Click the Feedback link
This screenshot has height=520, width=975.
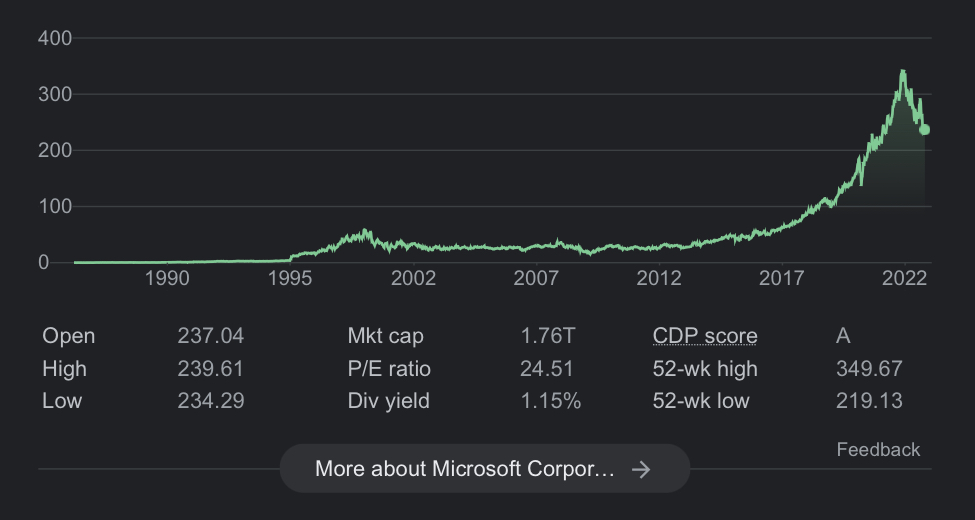(878, 449)
